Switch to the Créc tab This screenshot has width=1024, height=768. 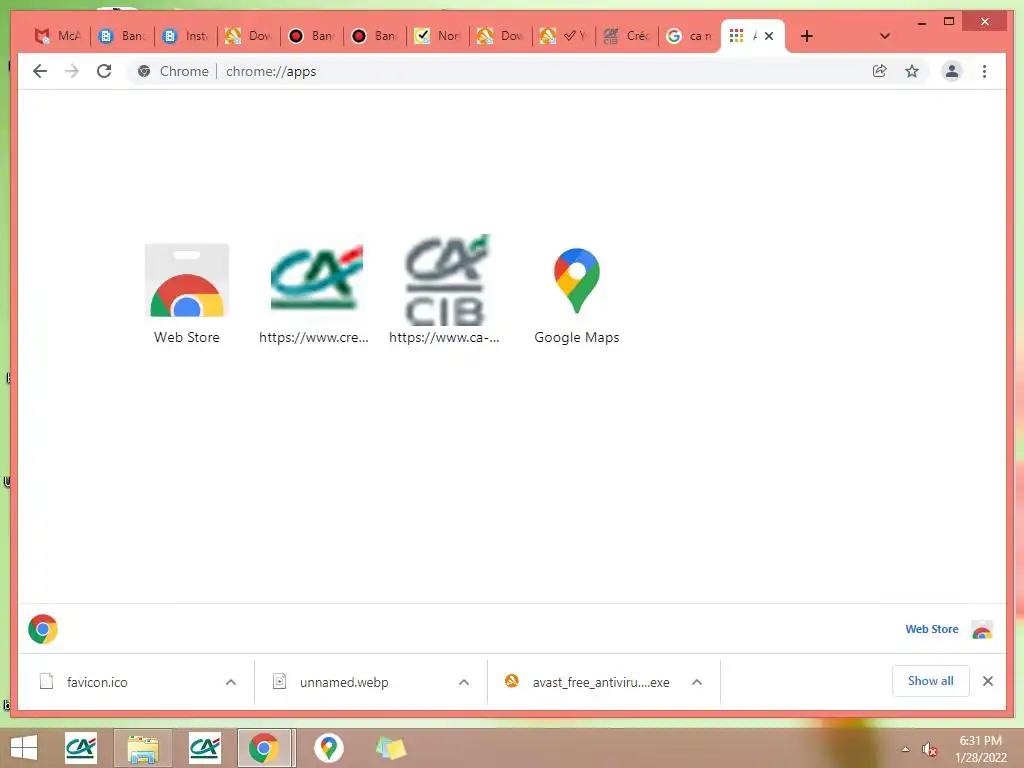tap(628, 36)
